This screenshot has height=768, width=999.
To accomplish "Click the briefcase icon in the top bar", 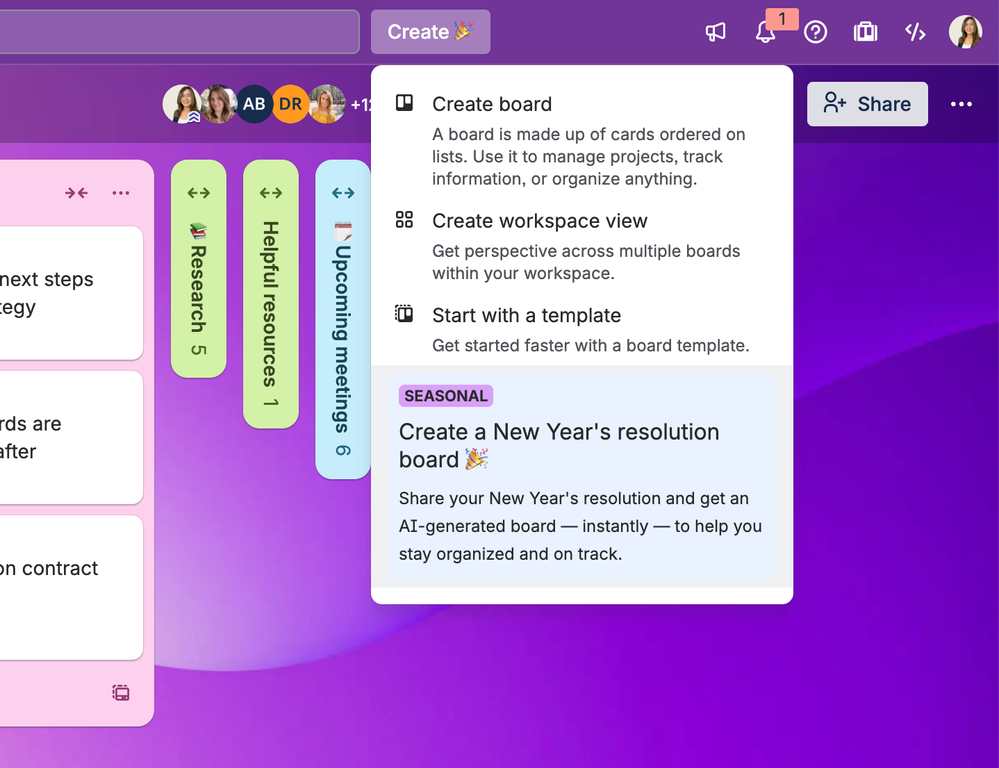I will click(865, 32).
